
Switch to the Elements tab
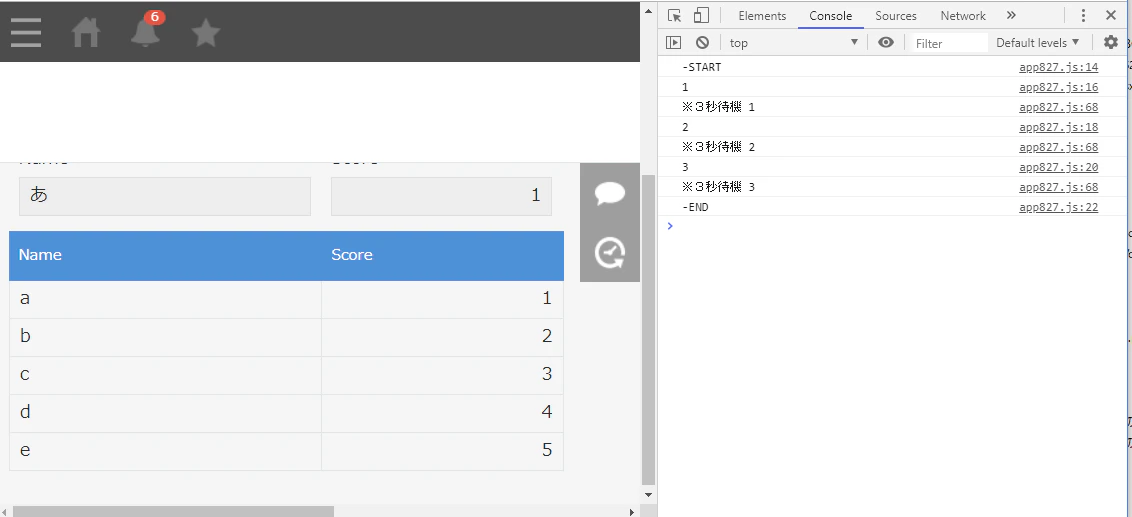762,15
